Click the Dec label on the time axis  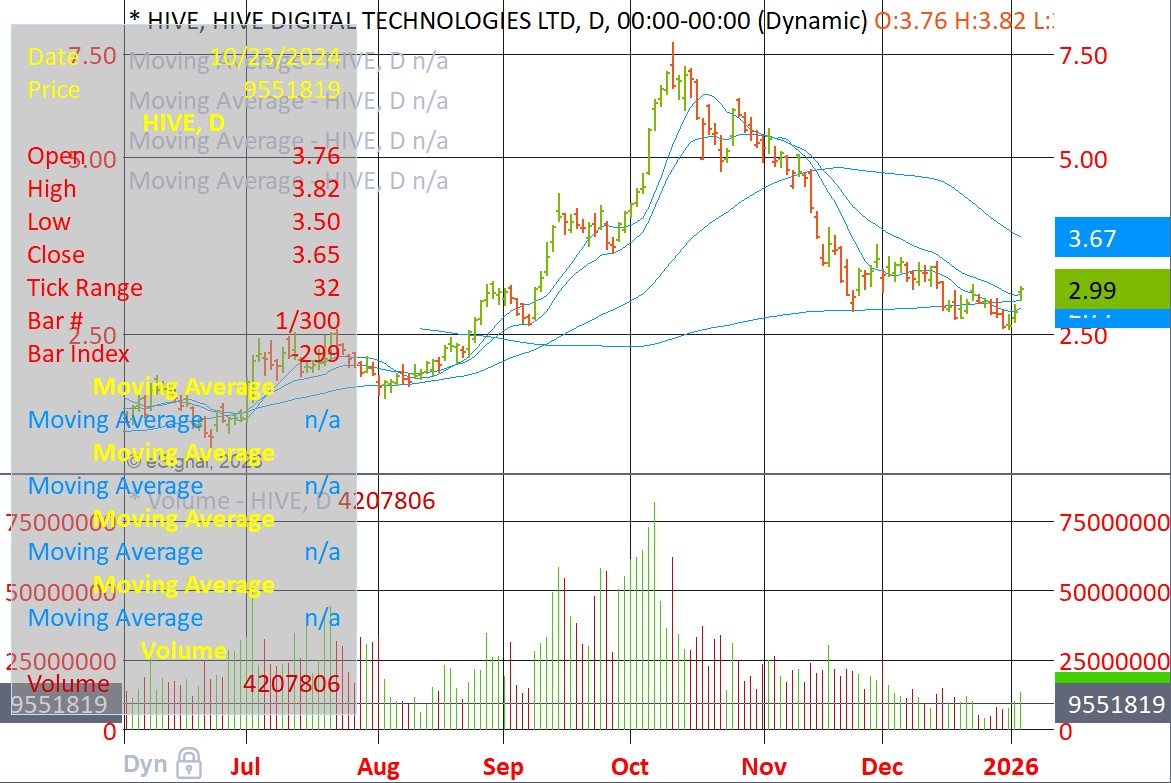point(882,767)
